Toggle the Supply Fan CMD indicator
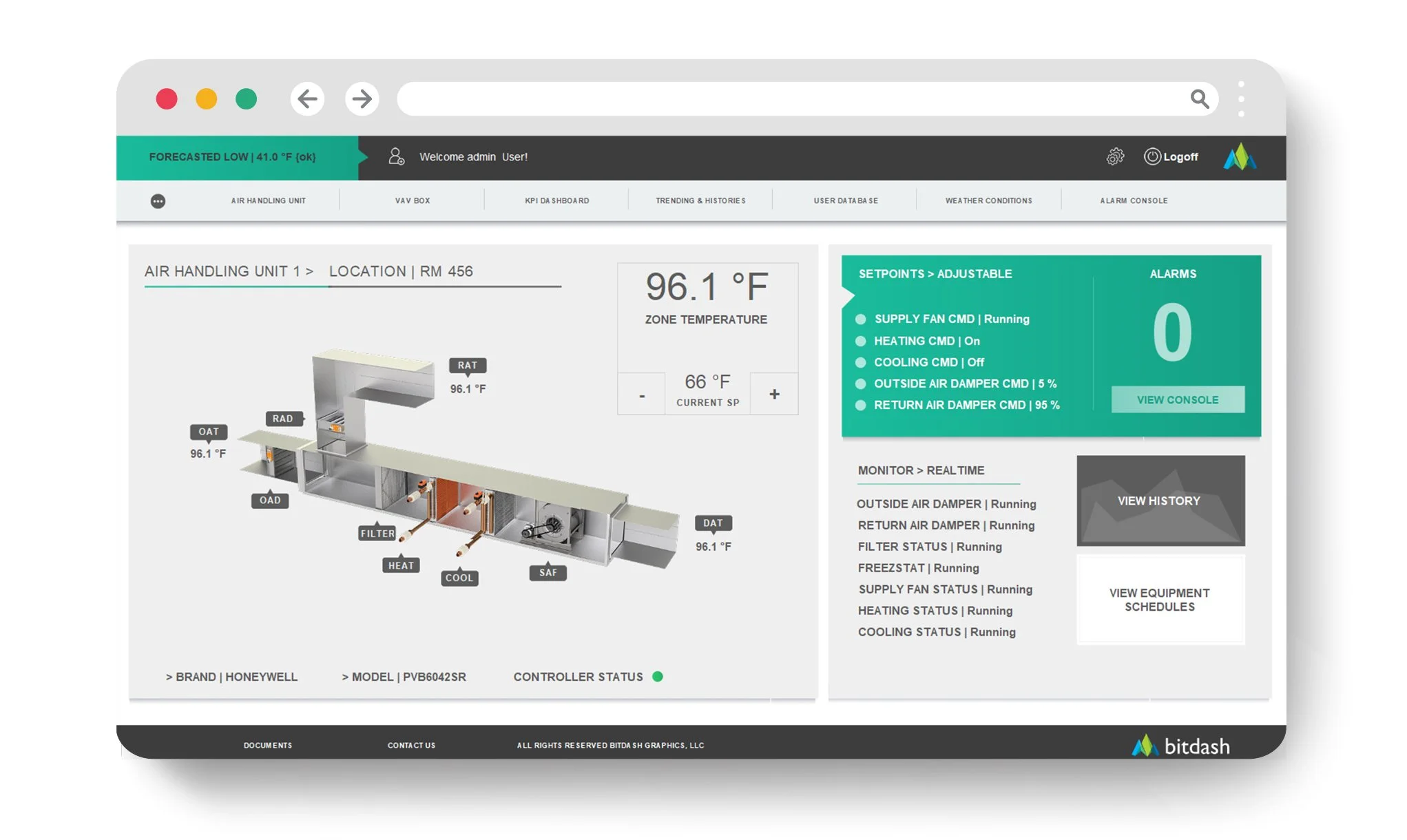Viewport: 1407px width, 840px height. pyautogui.click(x=860, y=319)
